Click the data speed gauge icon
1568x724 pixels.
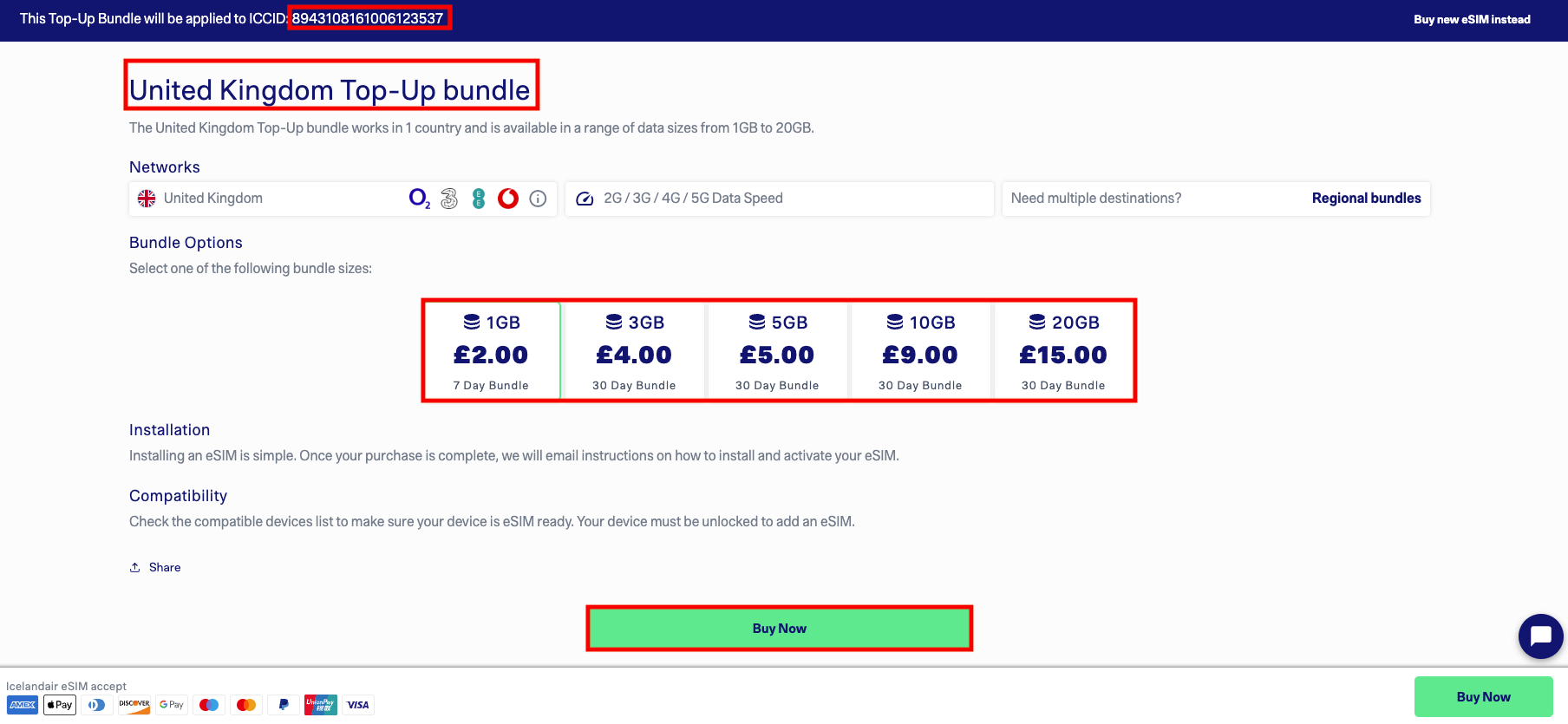585,199
